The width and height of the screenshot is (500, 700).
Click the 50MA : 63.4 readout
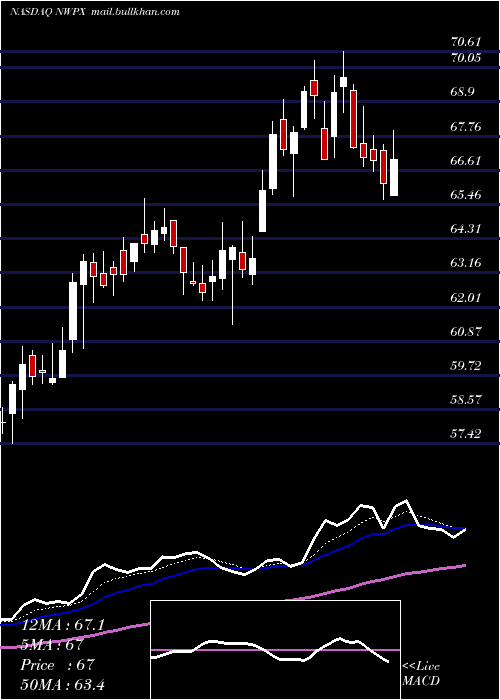click(x=62, y=685)
